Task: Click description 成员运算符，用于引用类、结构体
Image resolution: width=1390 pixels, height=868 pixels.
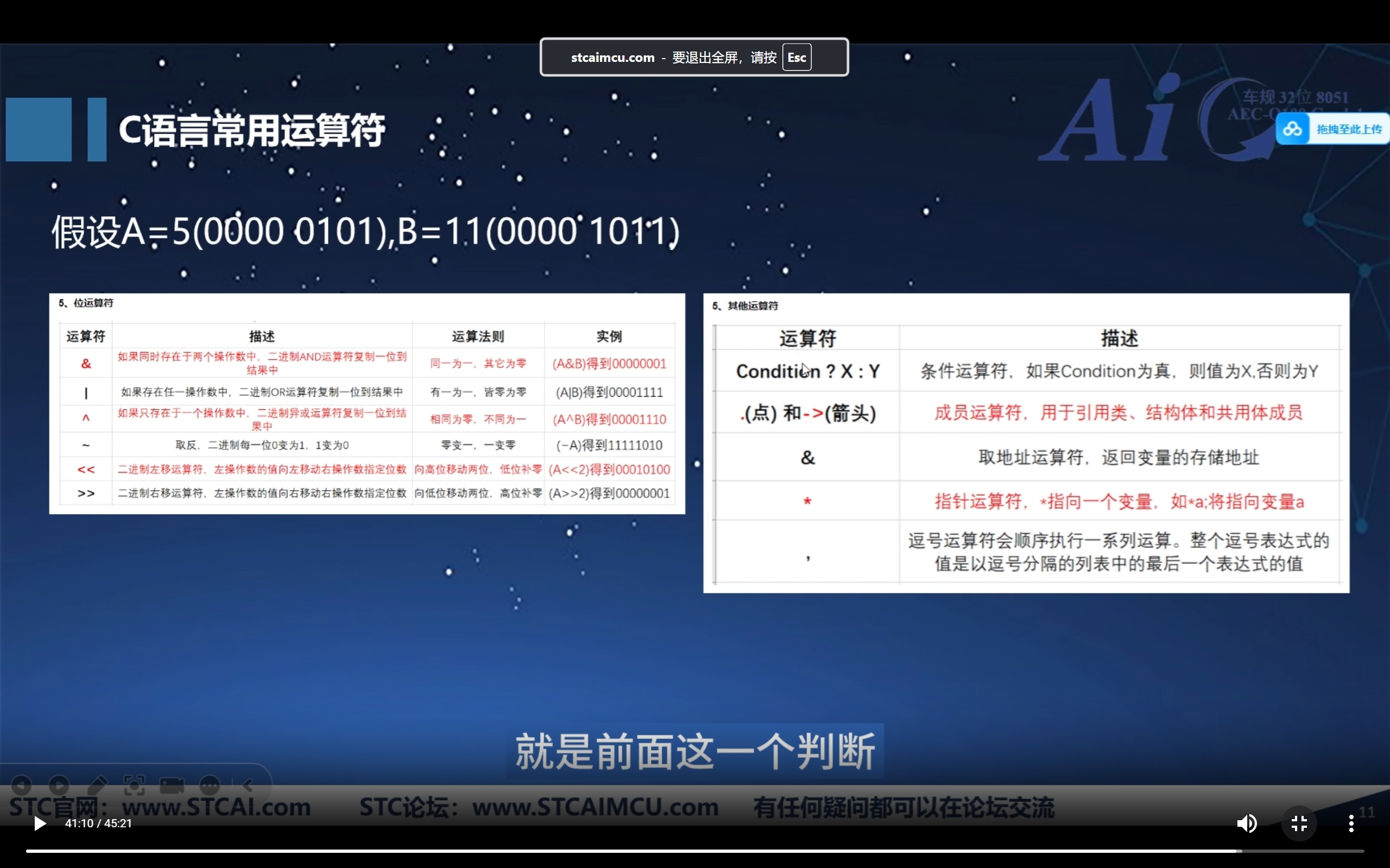Action: (x=1119, y=413)
